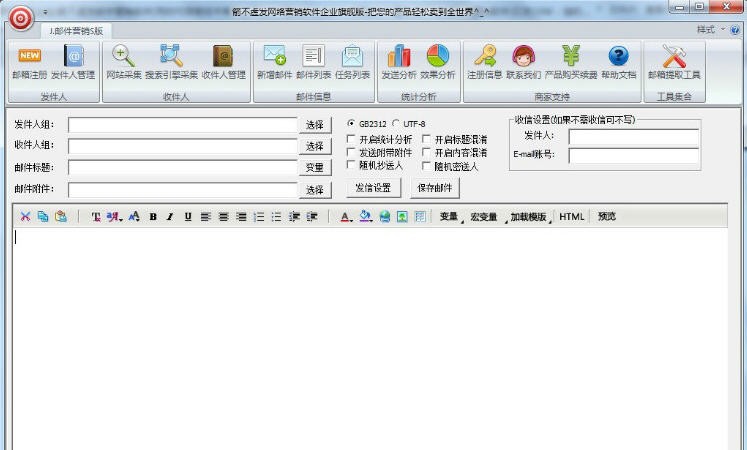Open quick access toolbar dropdown arrow
This screenshot has width=747, height=450.
click(45, 12)
